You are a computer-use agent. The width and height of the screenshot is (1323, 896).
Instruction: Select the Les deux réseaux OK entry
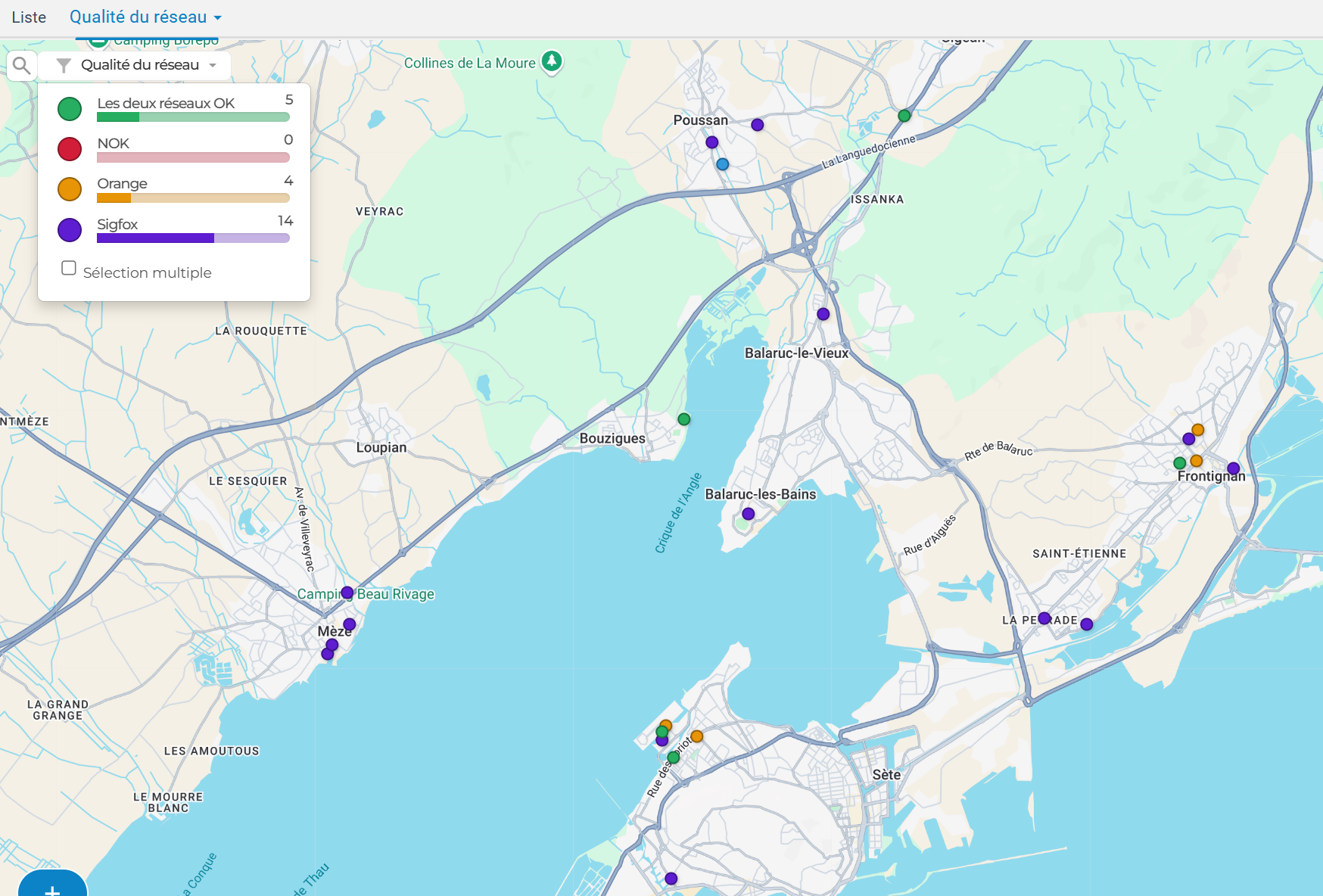click(166, 103)
